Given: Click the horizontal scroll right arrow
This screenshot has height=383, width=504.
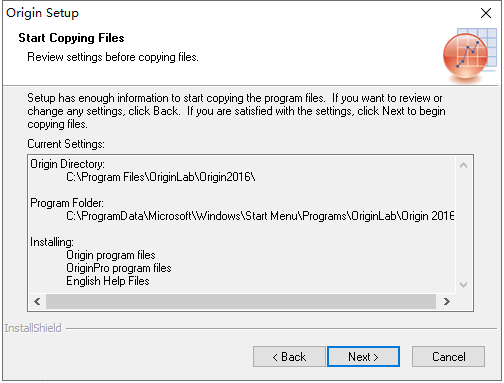Looking at the screenshot, I should 447,301.
